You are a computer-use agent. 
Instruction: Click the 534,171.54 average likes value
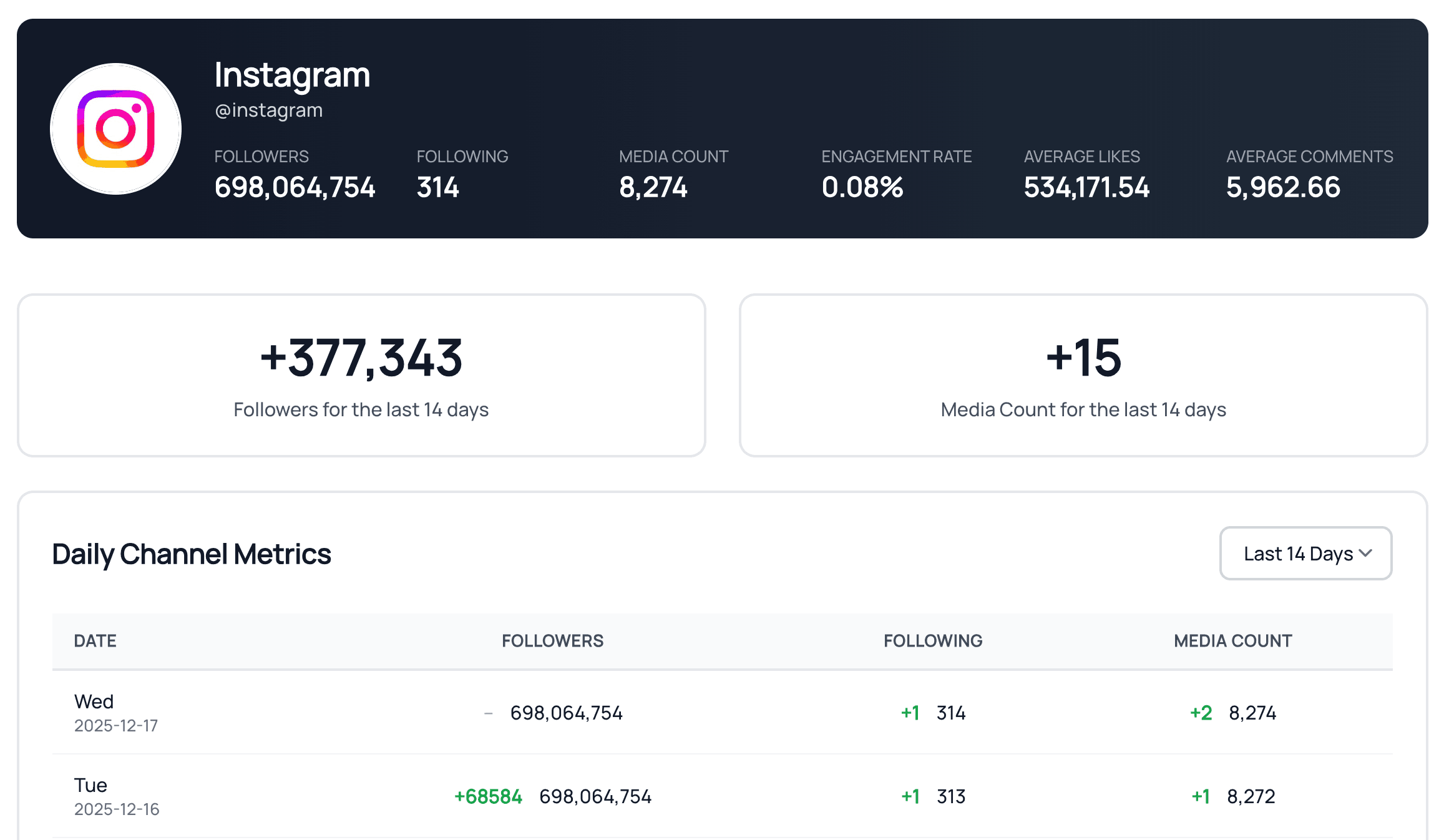[1086, 187]
